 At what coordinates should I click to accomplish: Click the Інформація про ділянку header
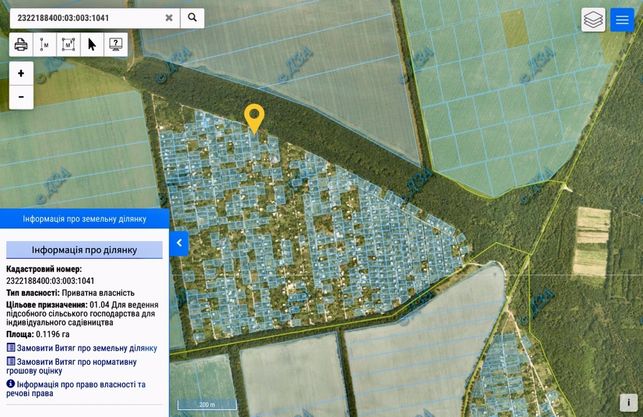coord(84,250)
